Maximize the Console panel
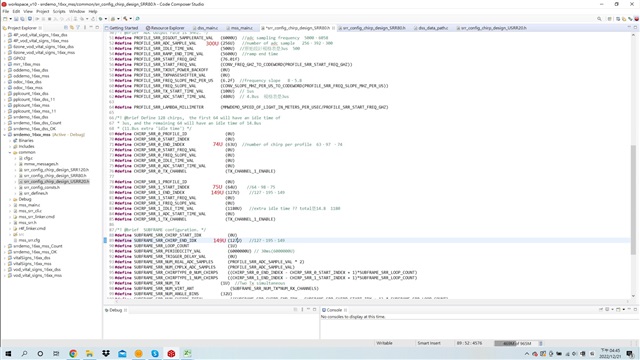 635,310
